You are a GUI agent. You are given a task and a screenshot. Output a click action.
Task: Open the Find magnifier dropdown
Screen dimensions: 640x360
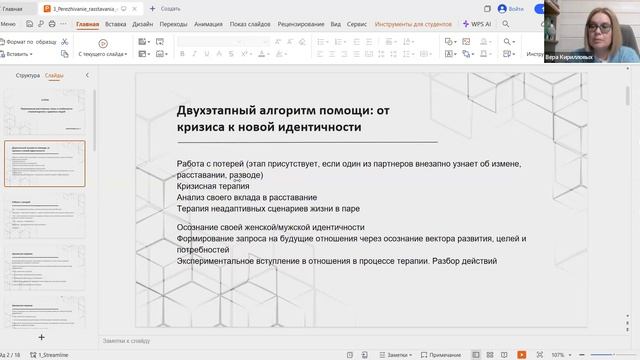click(x=513, y=42)
